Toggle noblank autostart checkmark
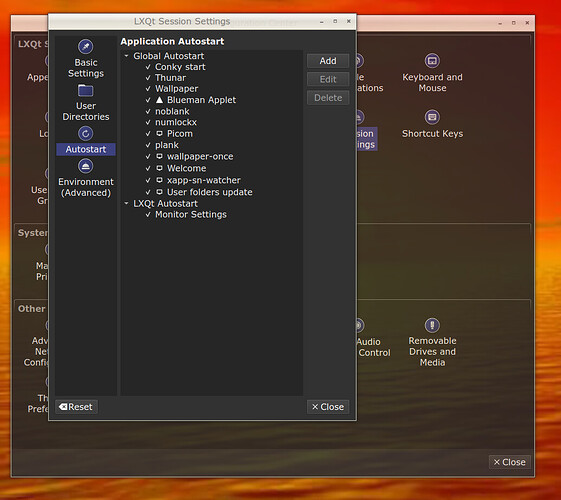This screenshot has width=561, height=500. pos(148,112)
